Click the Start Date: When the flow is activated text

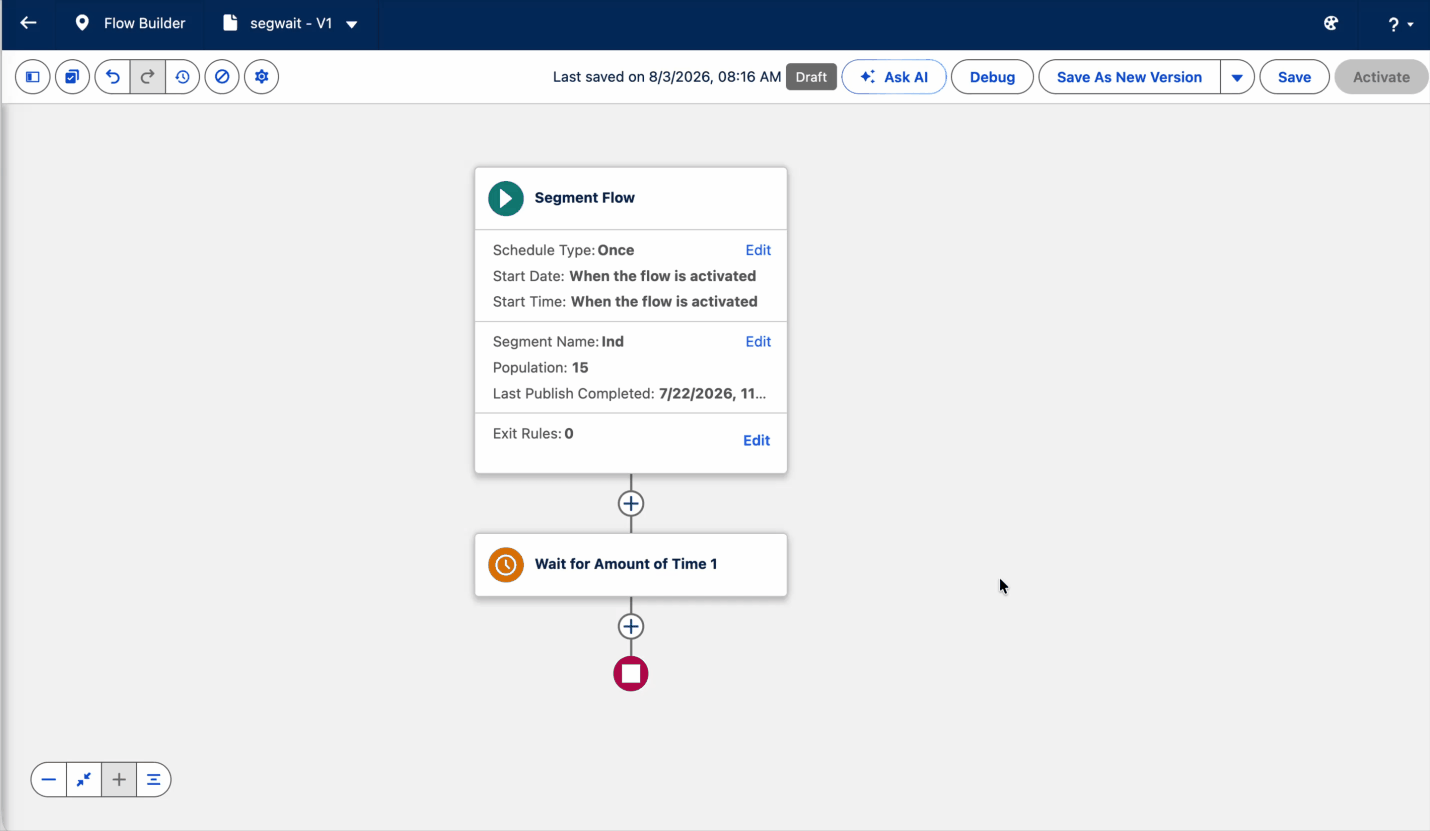point(624,276)
